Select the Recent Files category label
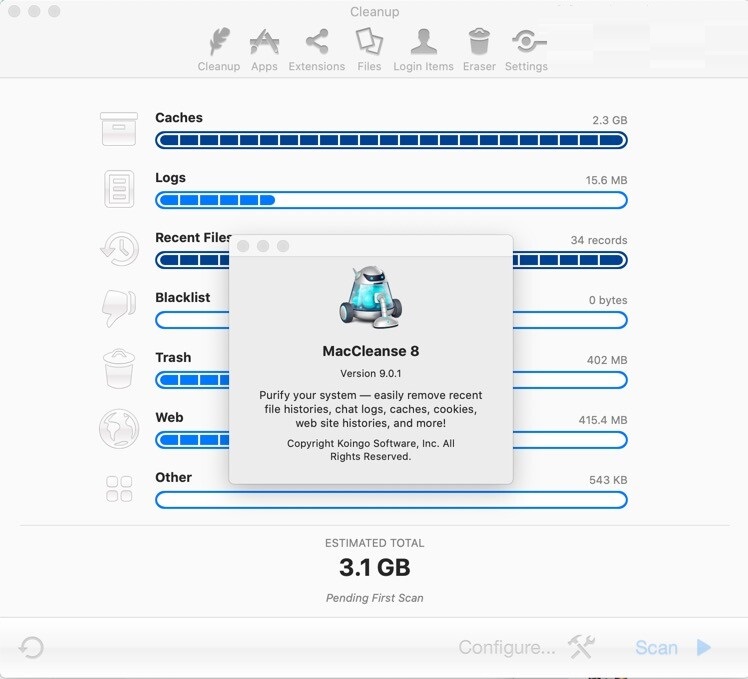Image resolution: width=748 pixels, height=679 pixels. point(193,237)
